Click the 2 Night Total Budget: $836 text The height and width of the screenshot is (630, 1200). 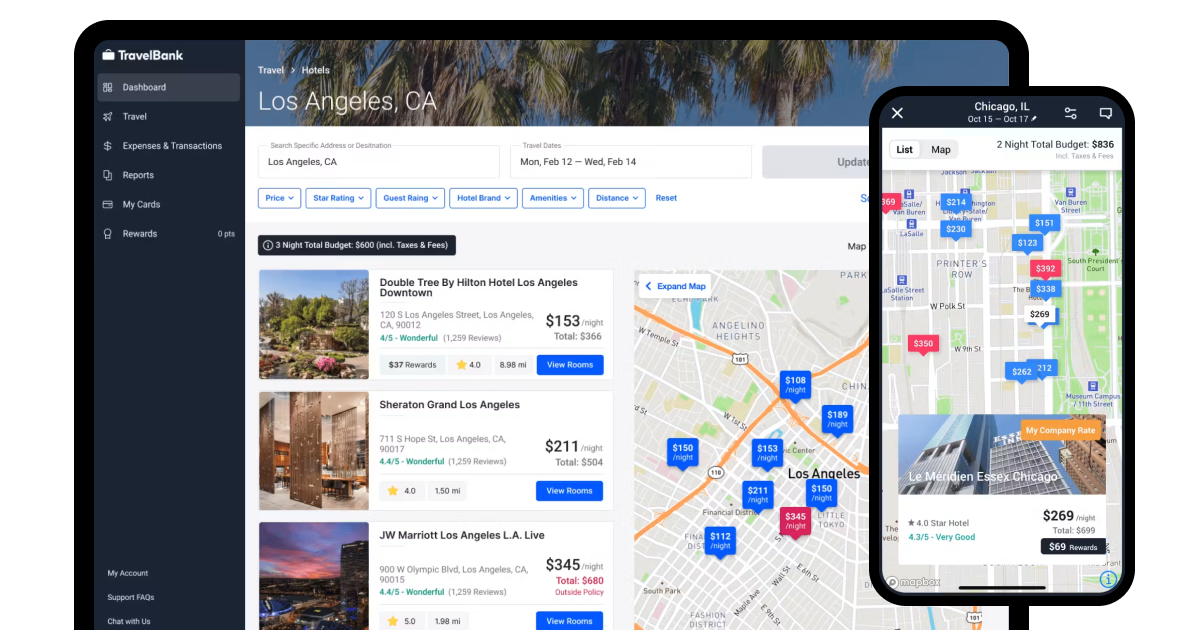pyautogui.click(x=1055, y=144)
